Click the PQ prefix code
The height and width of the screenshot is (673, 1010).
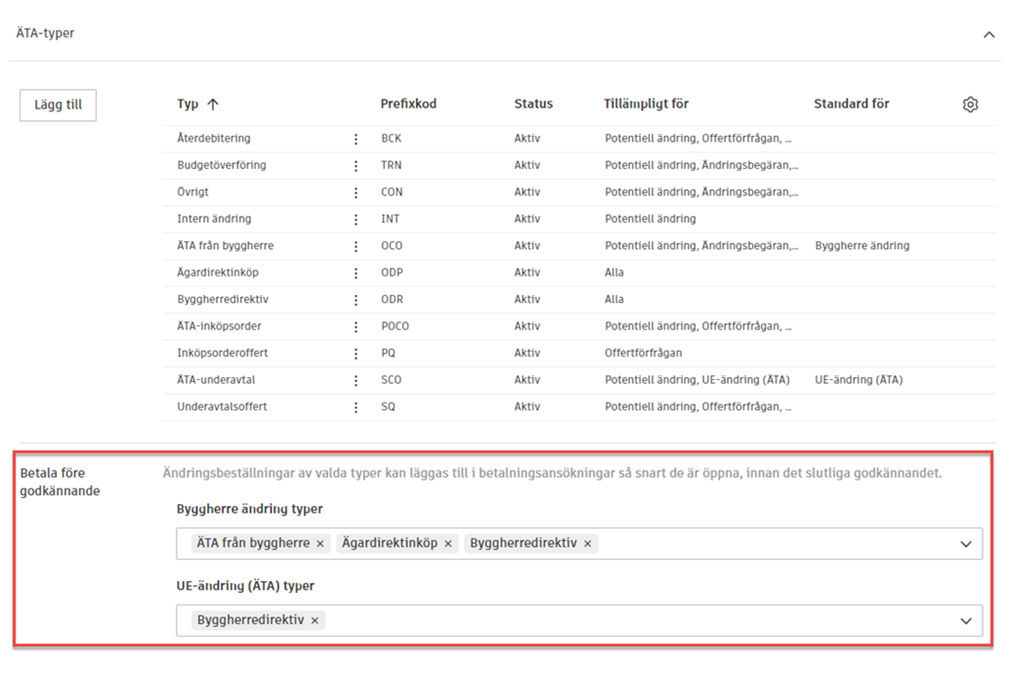tap(388, 353)
